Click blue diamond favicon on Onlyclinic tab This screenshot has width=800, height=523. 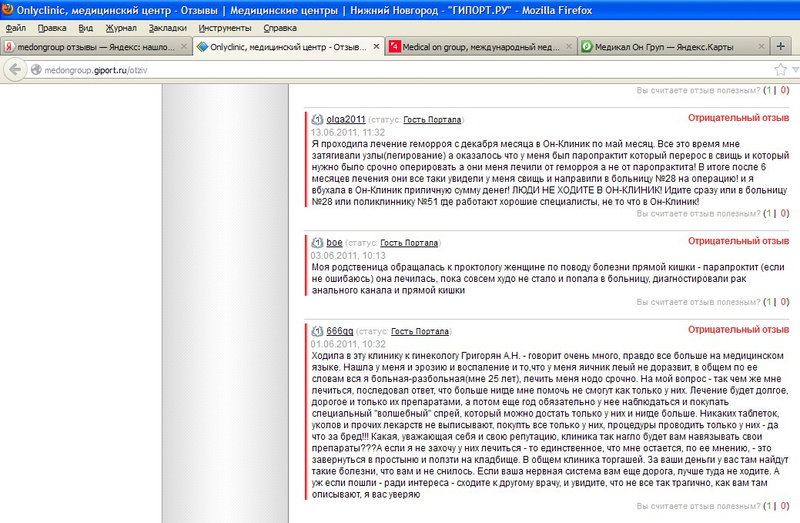pos(203,46)
